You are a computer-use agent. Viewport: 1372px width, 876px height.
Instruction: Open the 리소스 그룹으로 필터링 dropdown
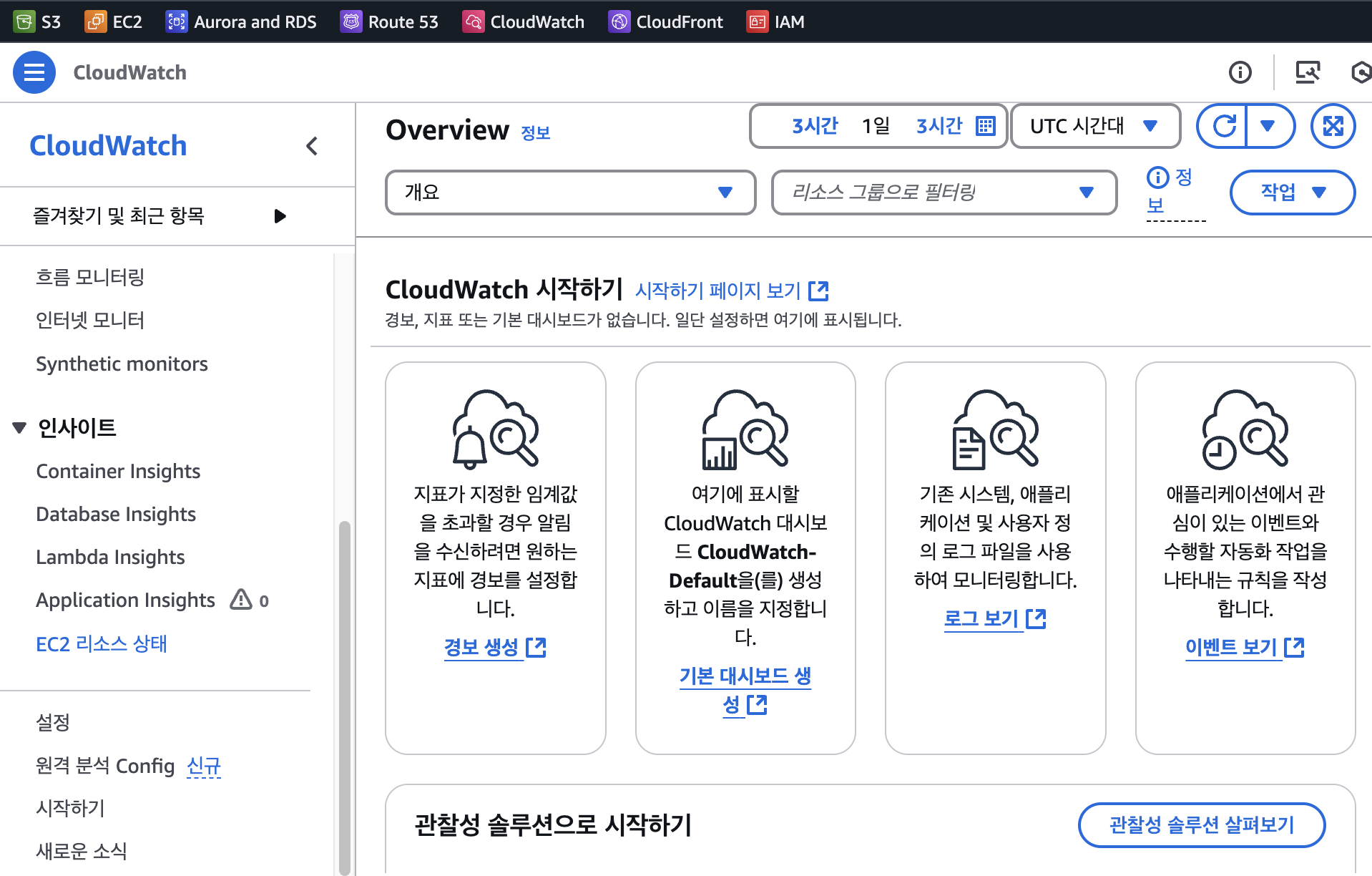pyautogui.click(x=944, y=192)
